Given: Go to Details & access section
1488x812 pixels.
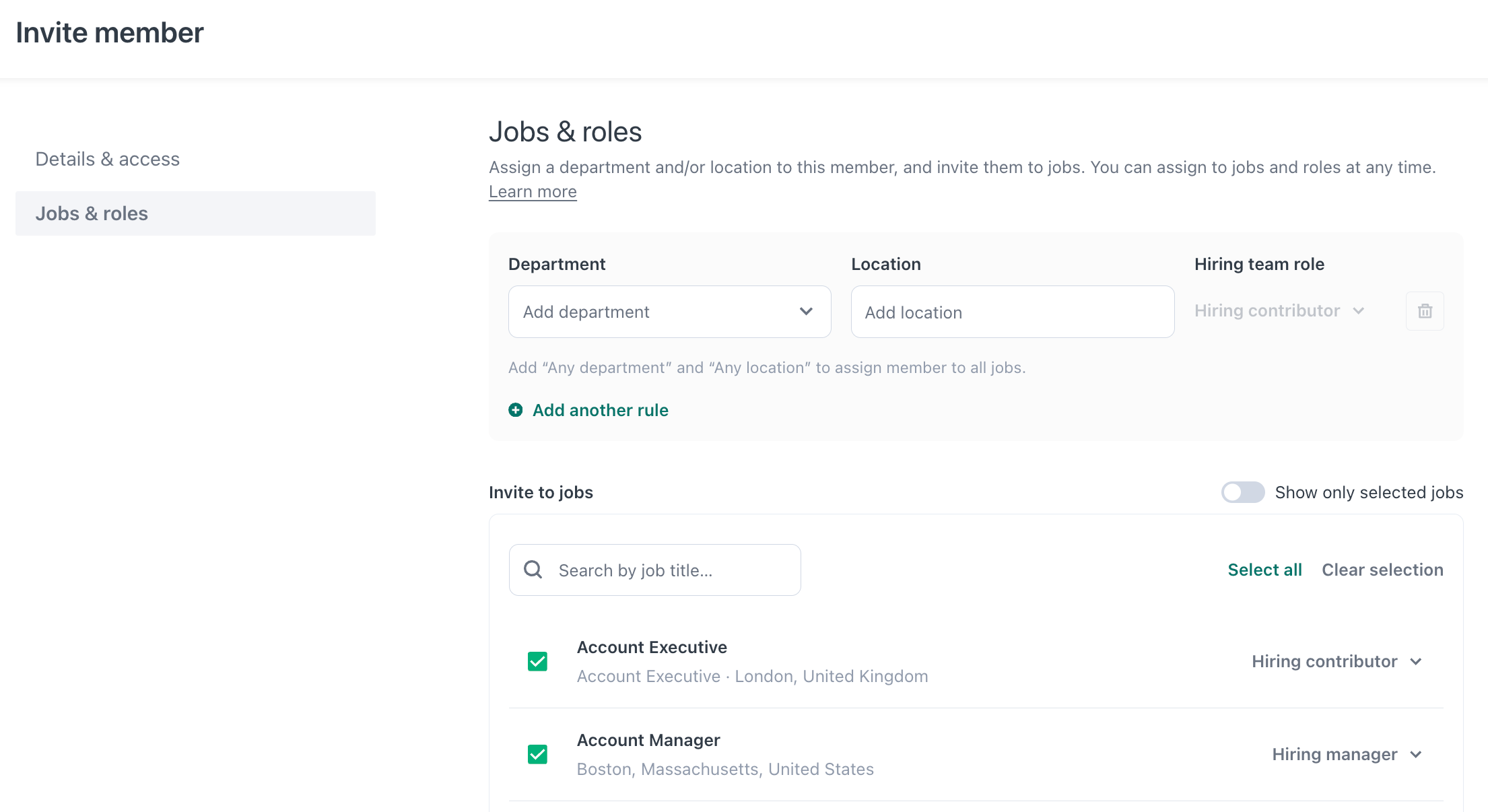Looking at the screenshot, I should tap(108, 159).
